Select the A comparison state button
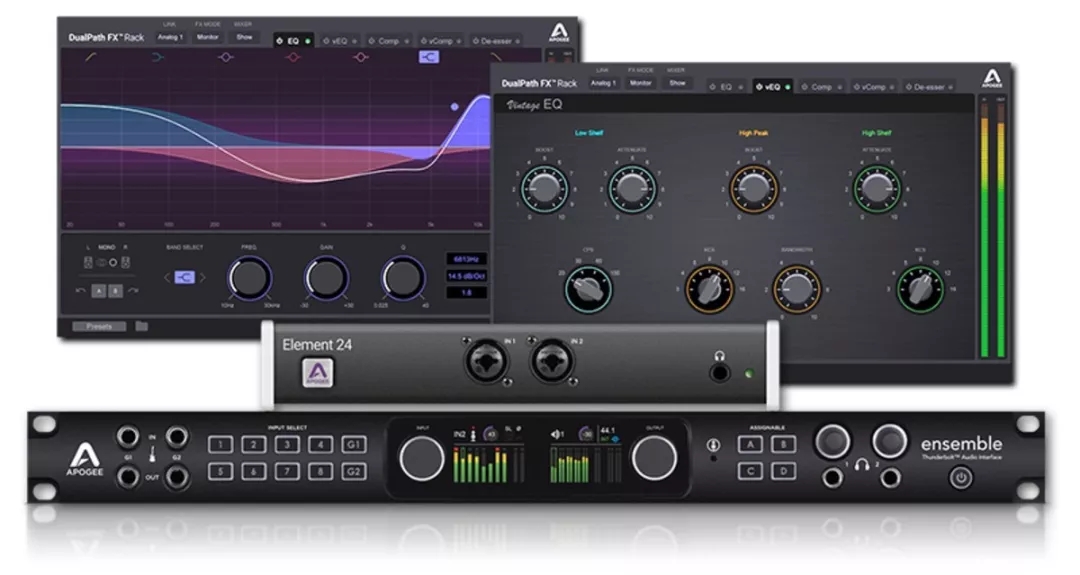Screen dimensions: 1080x575 click(x=98, y=290)
